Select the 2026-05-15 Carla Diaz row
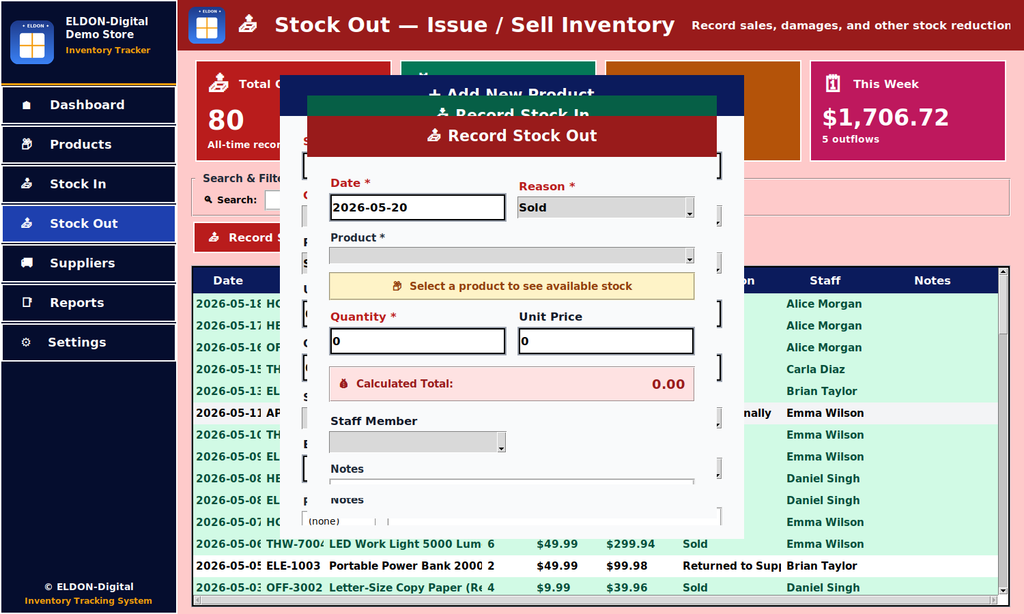This screenshot has width=1024, height=614. [596, 369]
